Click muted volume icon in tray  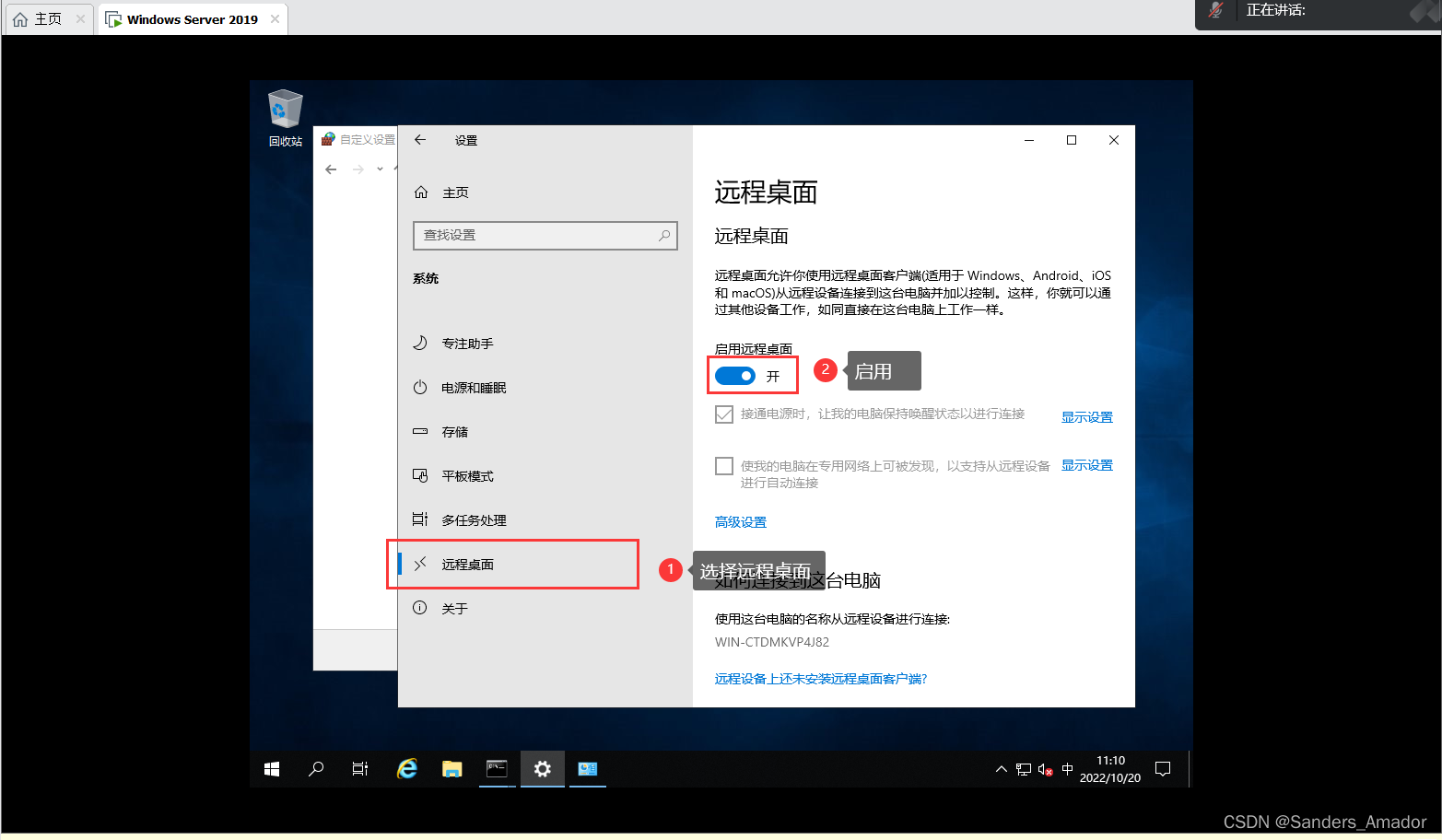(x=1046, y=769)
